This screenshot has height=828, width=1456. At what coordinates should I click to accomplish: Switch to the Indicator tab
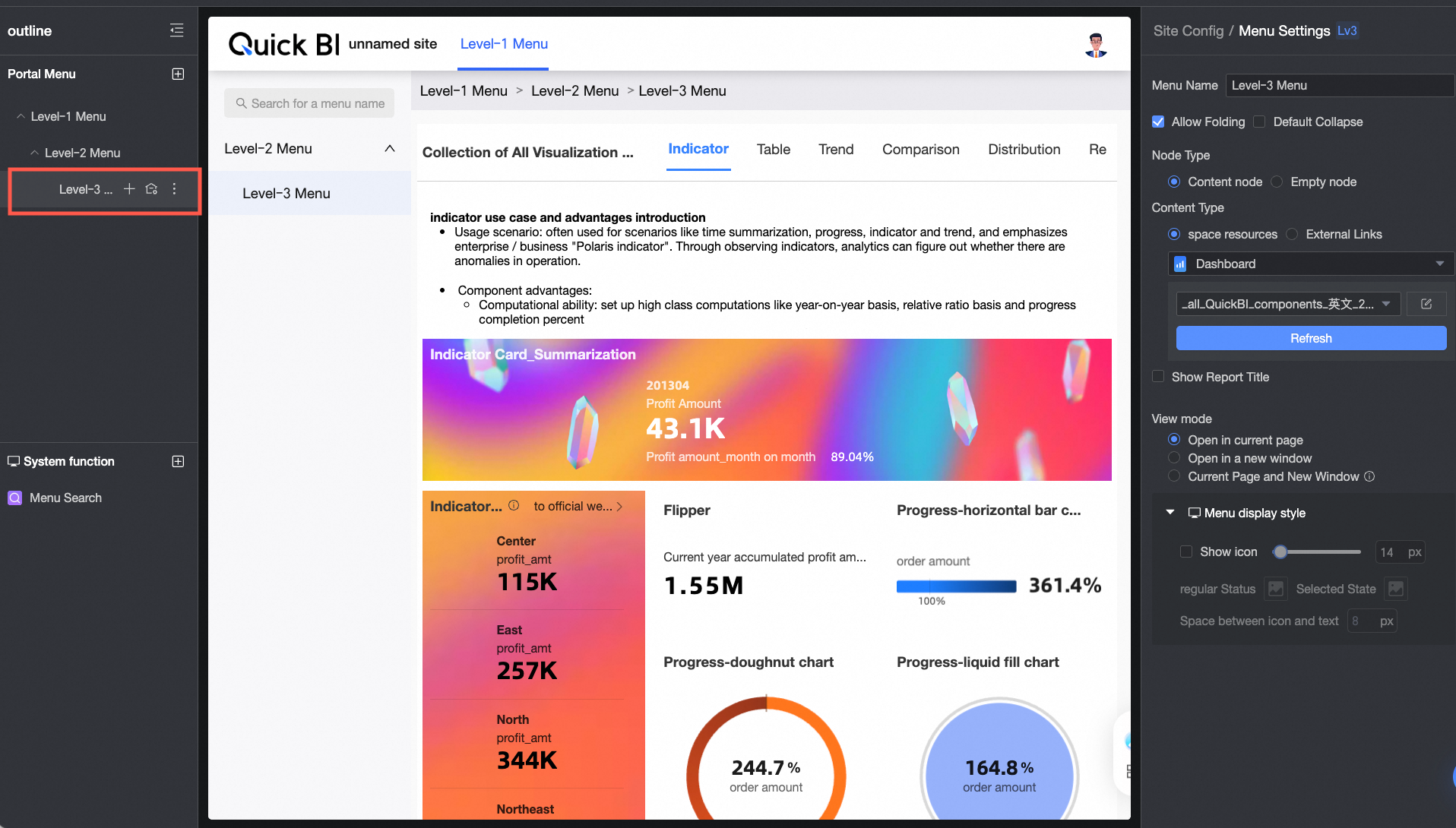coord(698,149)
